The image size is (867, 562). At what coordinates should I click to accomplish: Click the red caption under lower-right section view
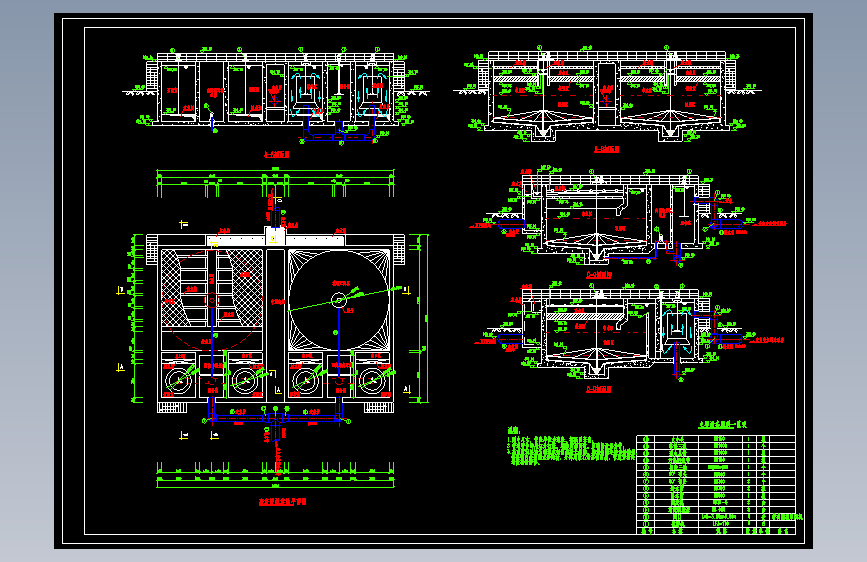(599, 389)
